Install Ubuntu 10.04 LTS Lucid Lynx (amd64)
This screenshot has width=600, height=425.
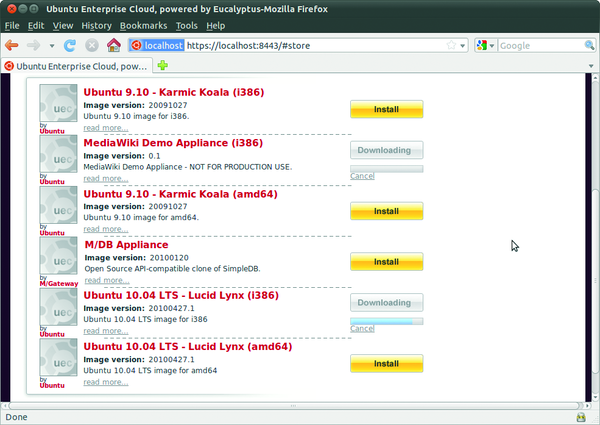[x=386, y=363]
